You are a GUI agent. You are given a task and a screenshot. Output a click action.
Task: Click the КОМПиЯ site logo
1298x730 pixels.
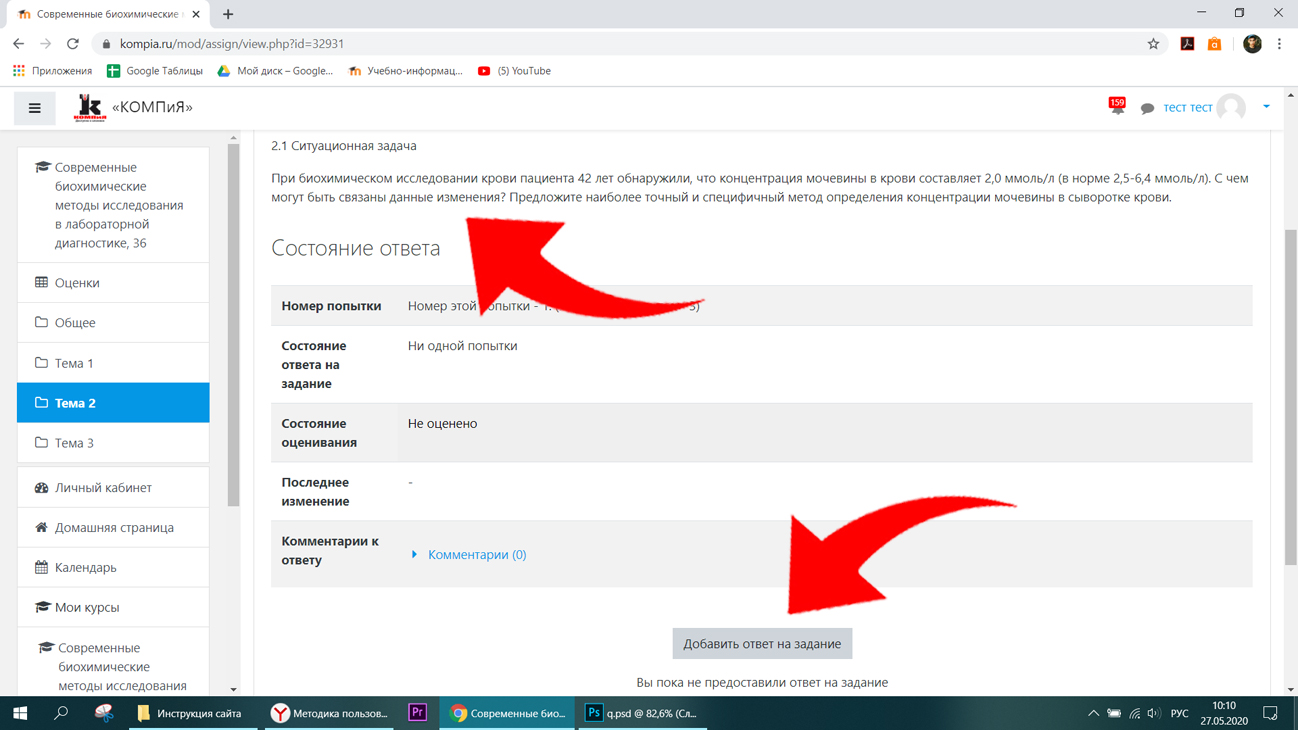coord(90,107)
